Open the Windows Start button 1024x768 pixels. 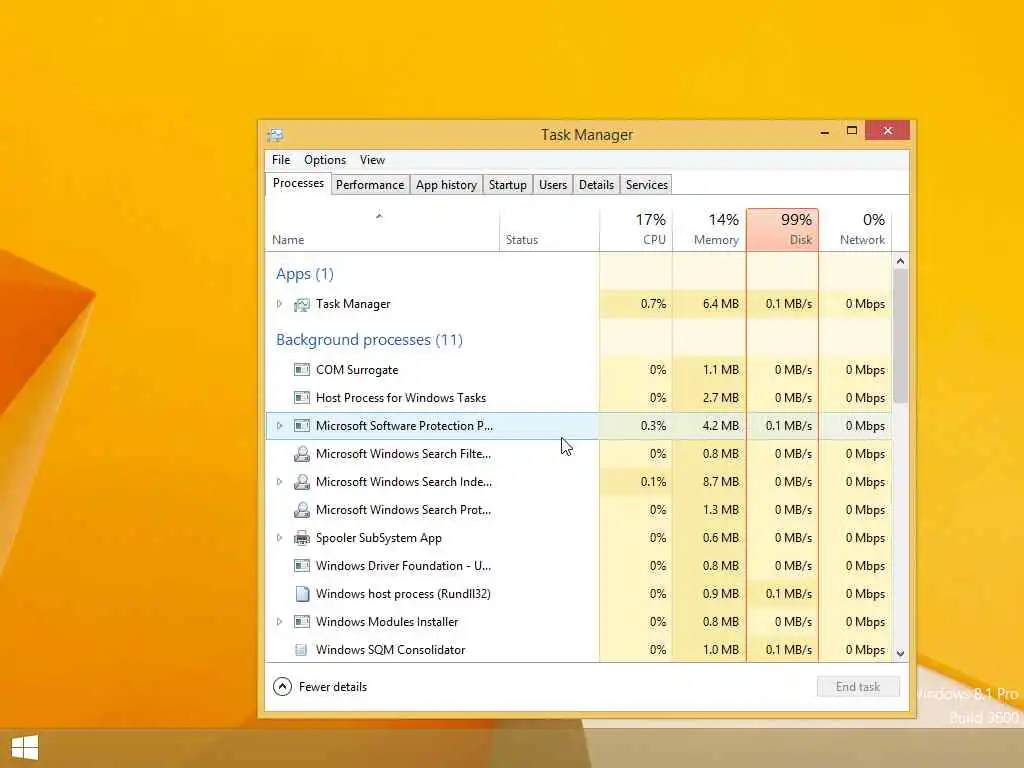point(25,748)
